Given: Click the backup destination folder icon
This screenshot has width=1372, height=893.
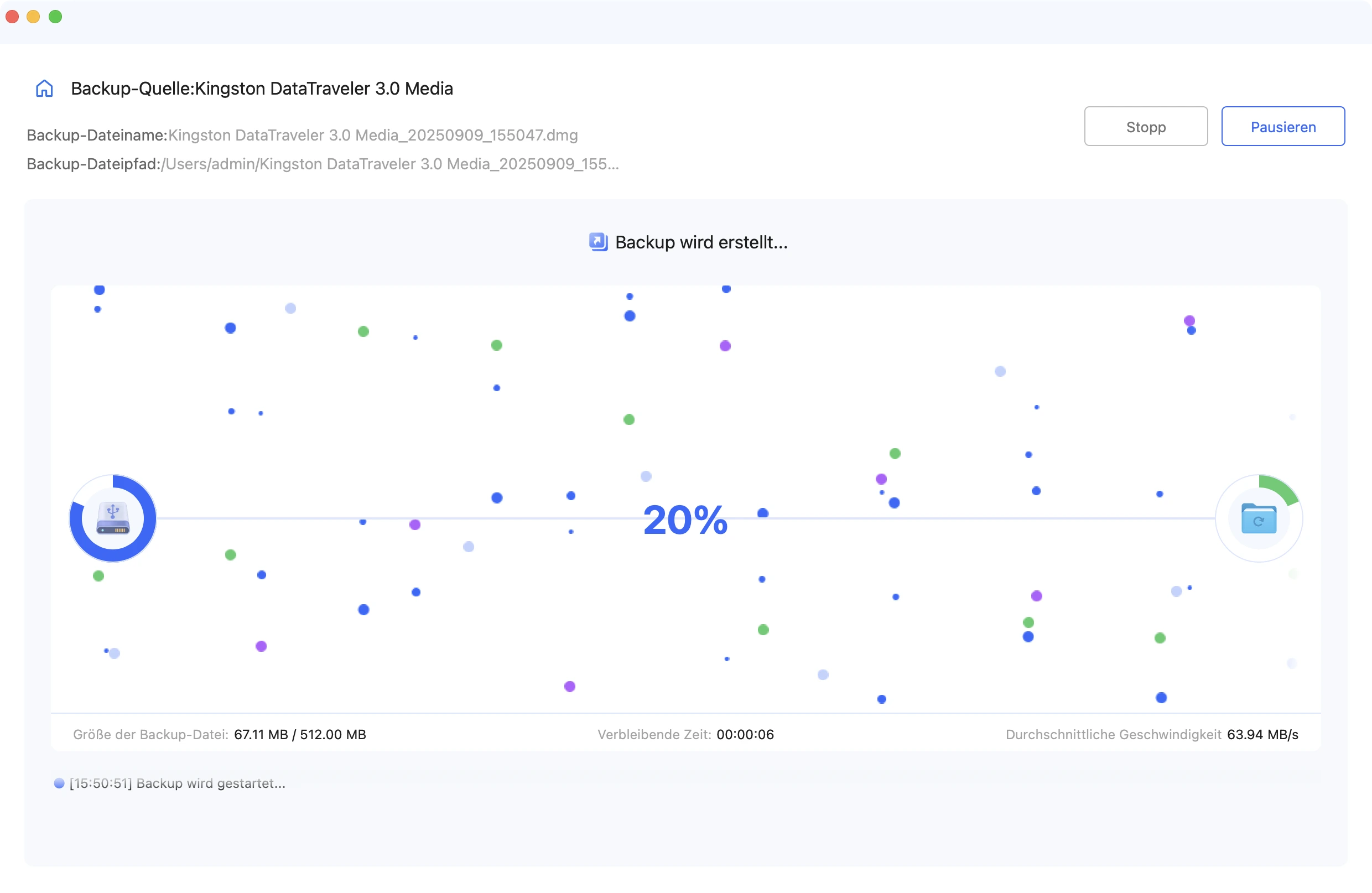Looking at the screenshot, I should (x=1259, y=518).
